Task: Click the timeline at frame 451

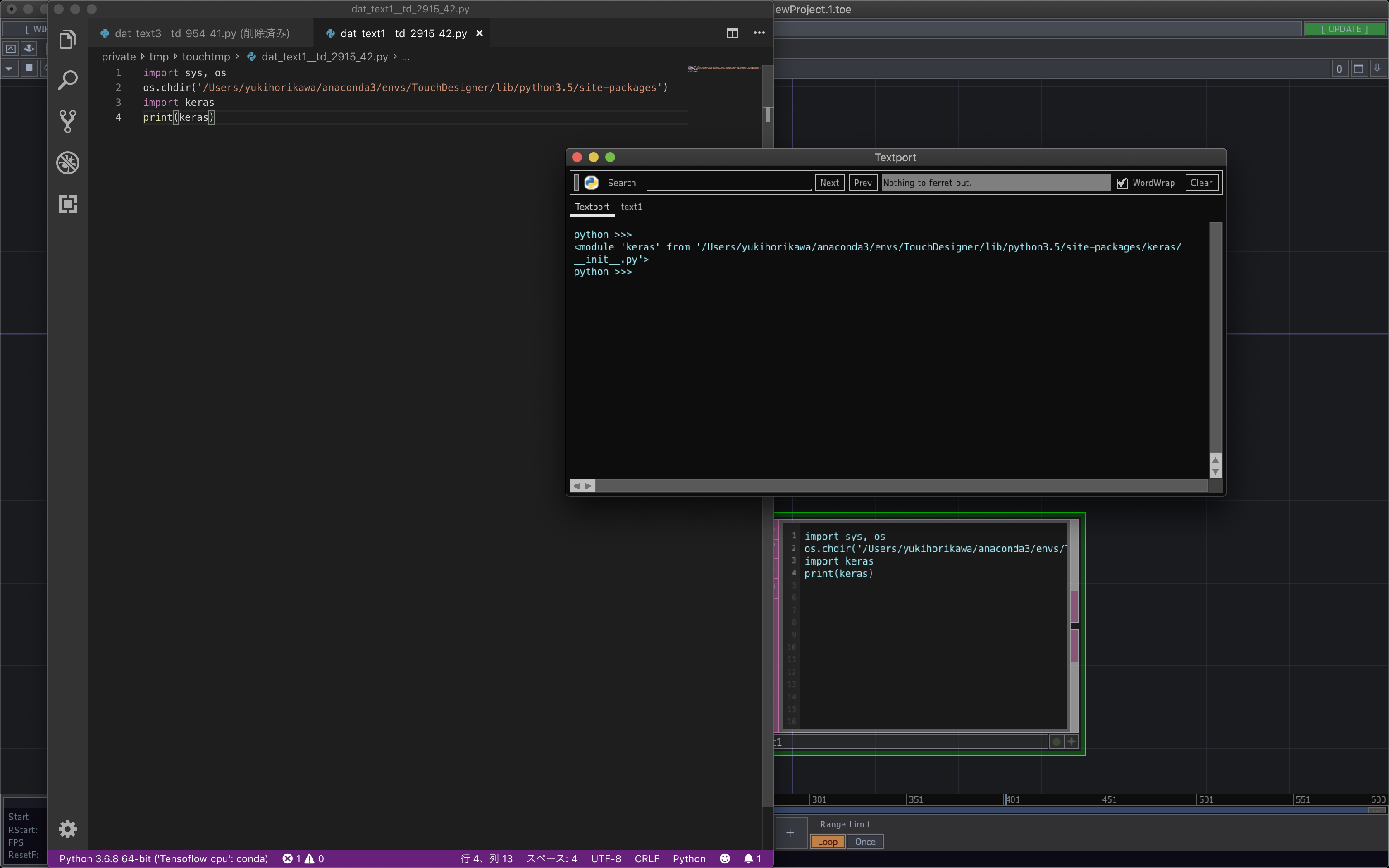Action: click(x=1108, y=799)
